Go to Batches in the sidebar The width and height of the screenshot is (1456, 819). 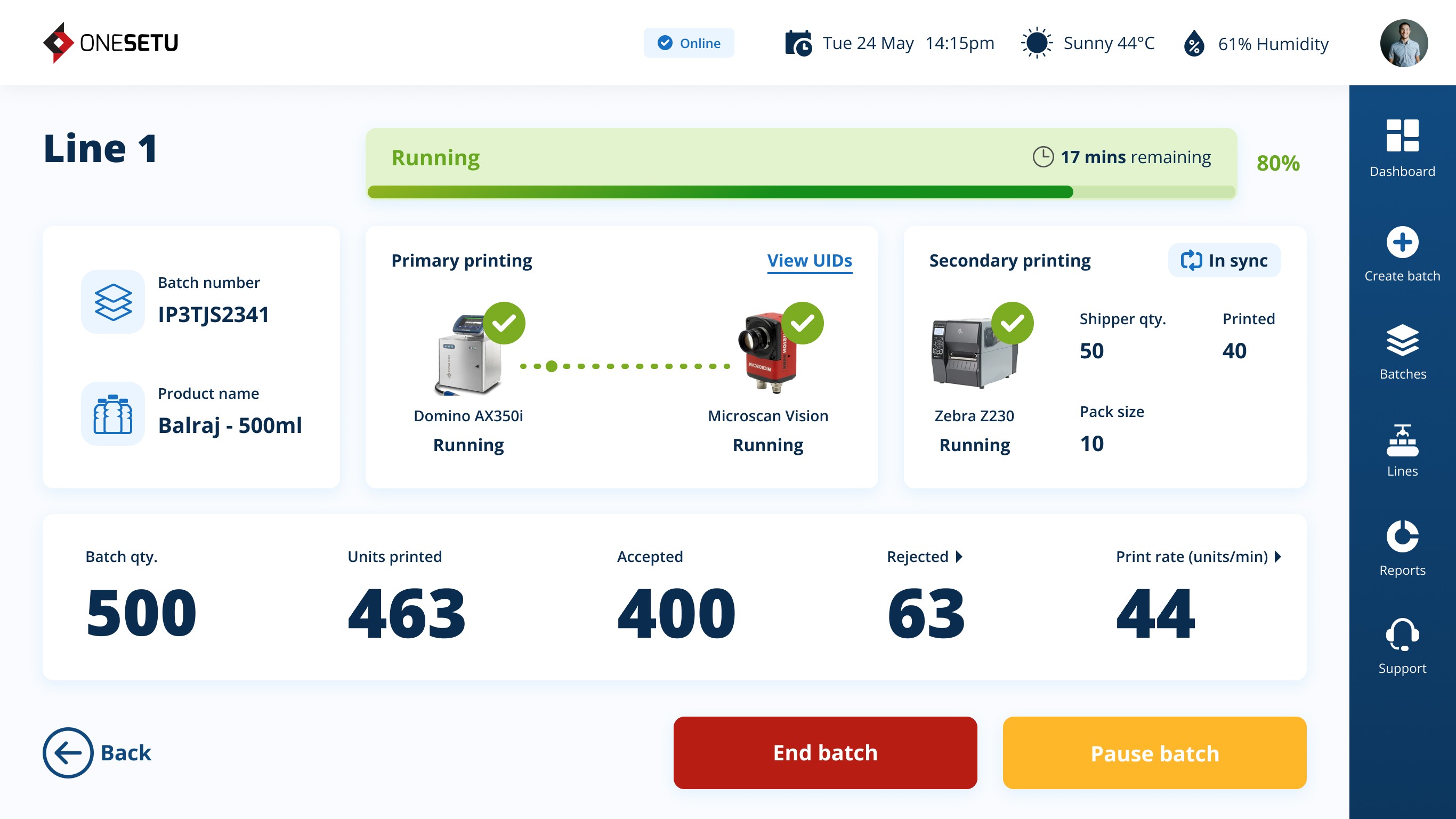coord(1402,352)
